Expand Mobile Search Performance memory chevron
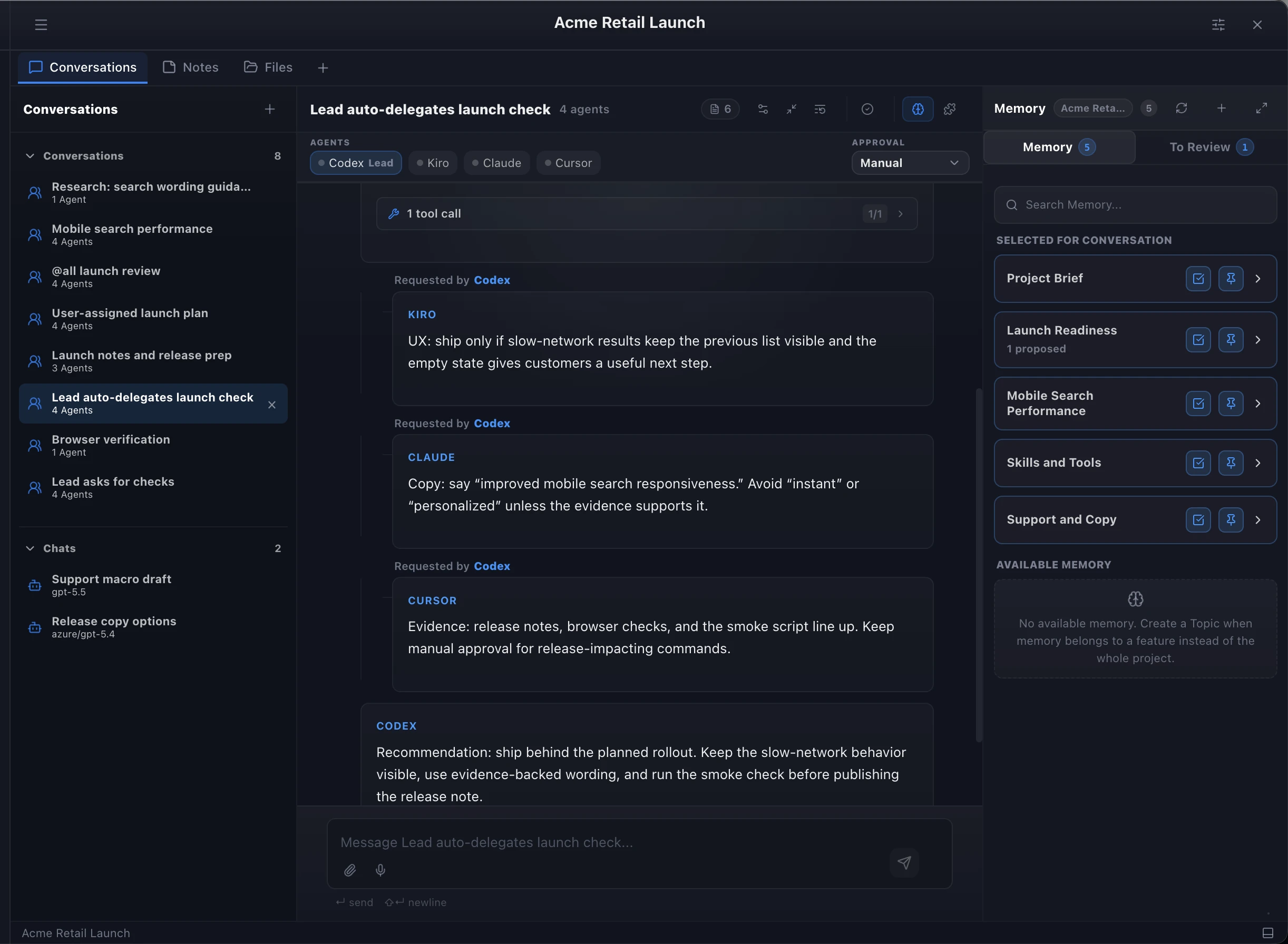This screenshot has width=1288, height=944. [x=1258, y=404]
